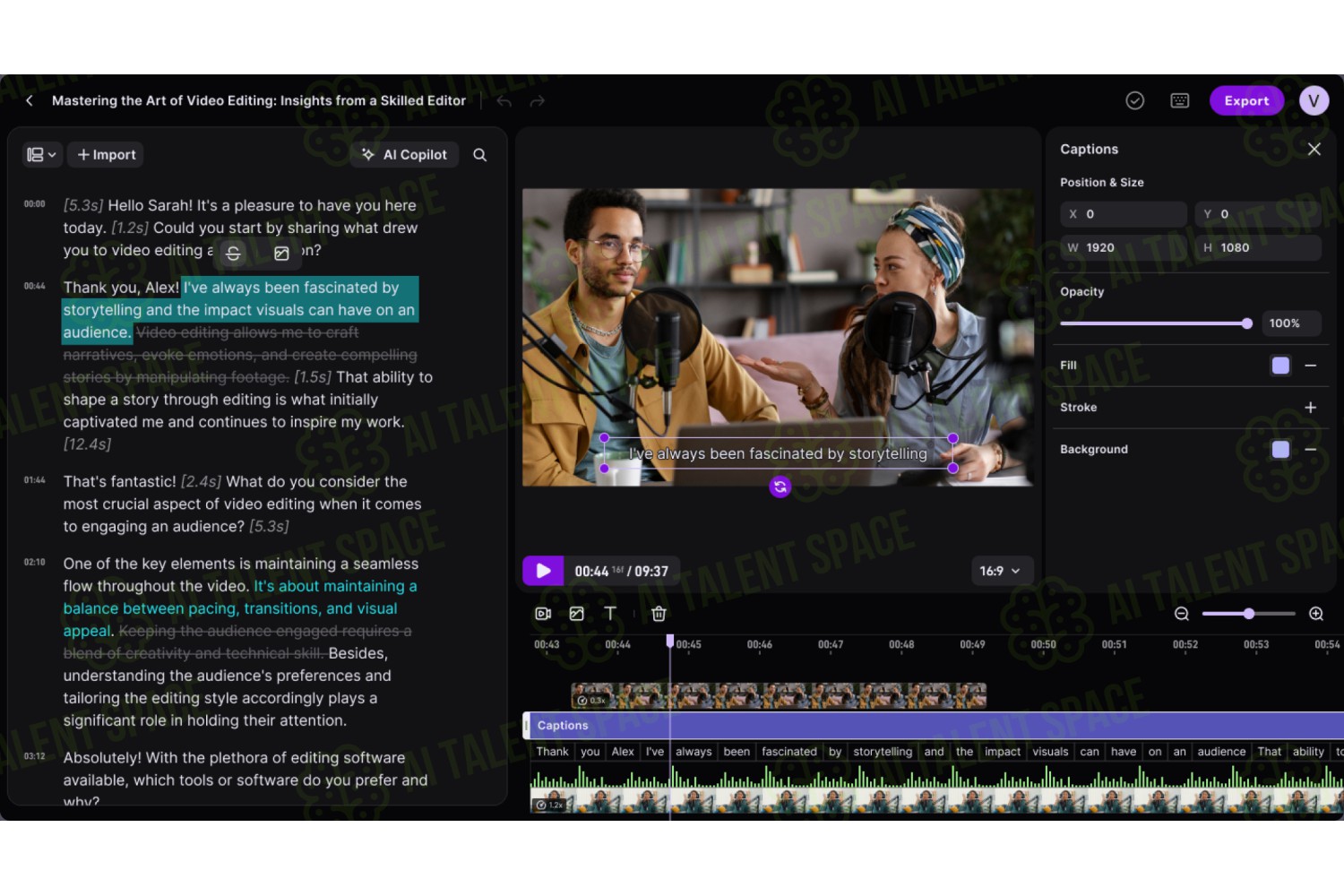Click the timecode 00:44 / 09:37
1344x896 pixels.
coord(621,572)
